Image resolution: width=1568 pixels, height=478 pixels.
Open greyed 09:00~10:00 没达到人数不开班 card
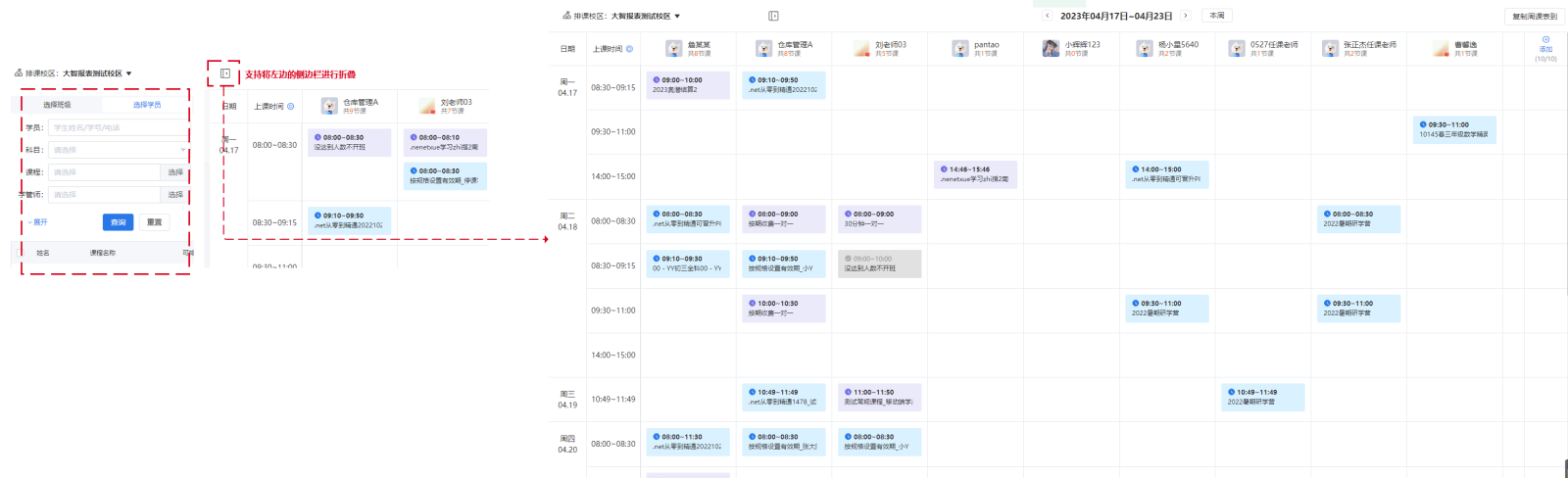tap(880, 263)
